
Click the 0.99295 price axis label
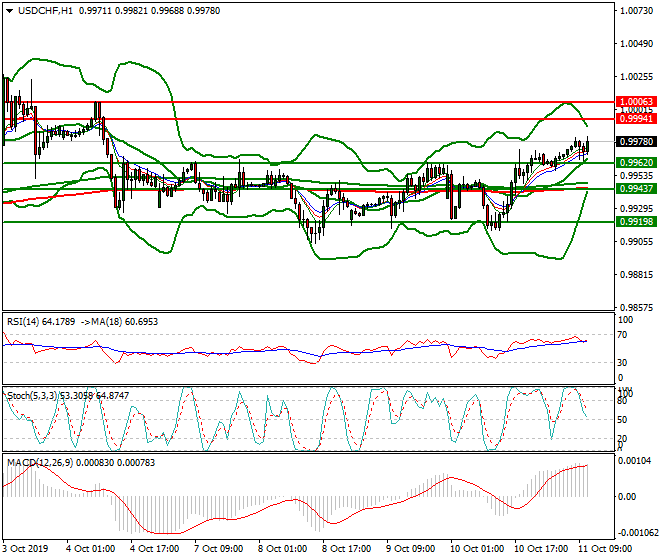point(636,208)
